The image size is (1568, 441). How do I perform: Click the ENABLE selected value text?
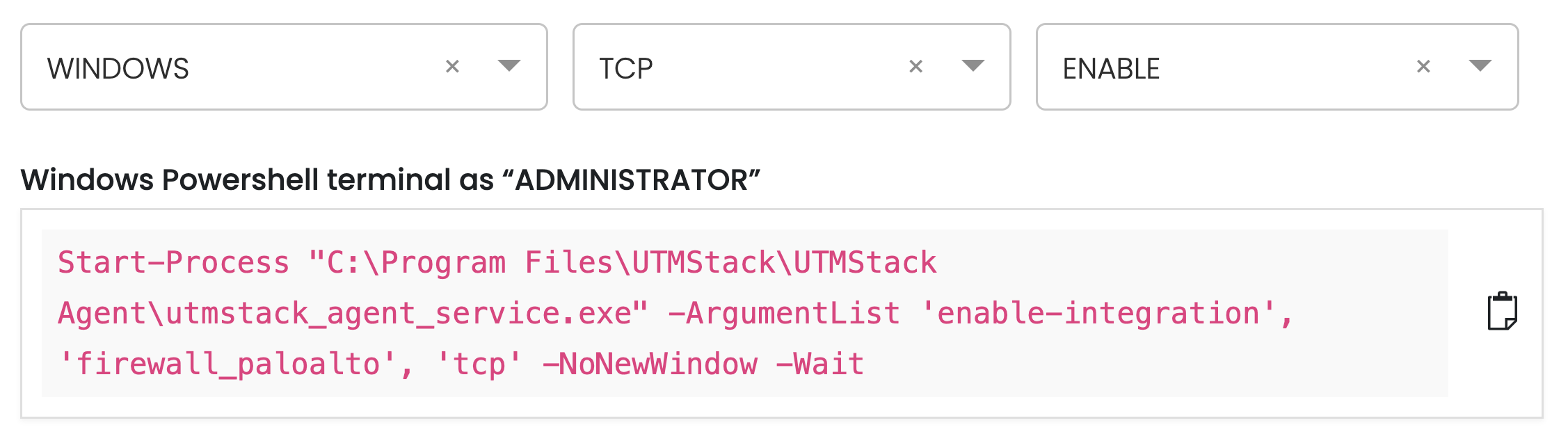(1111, 69)
